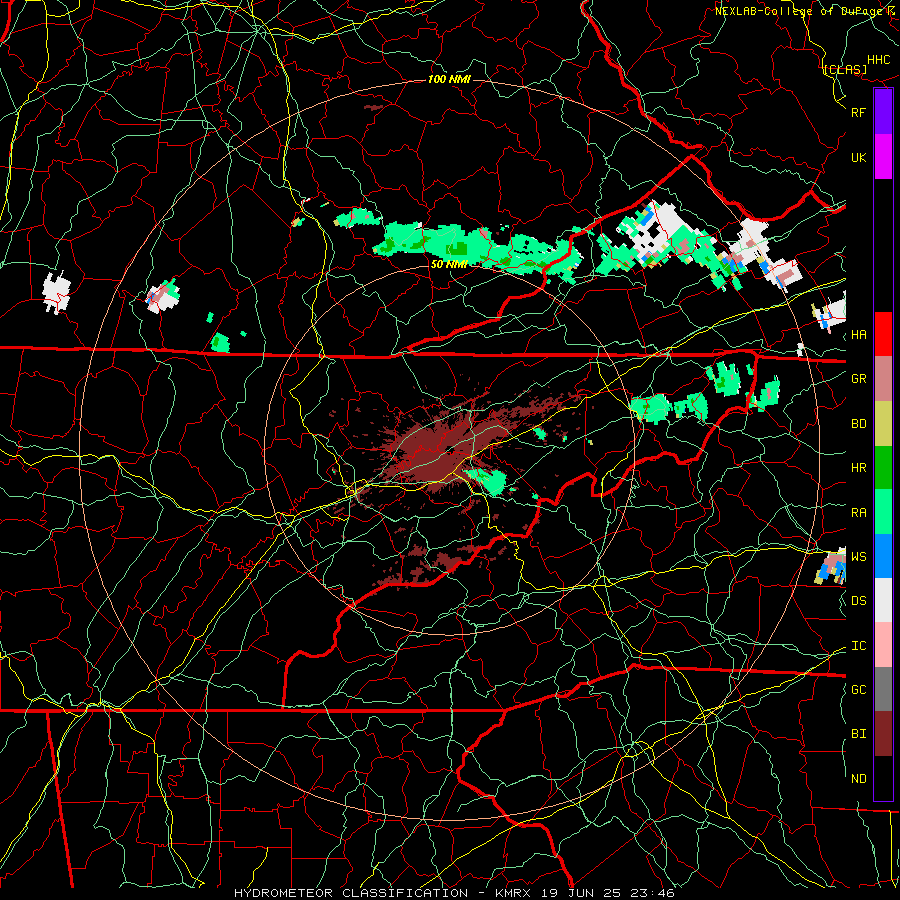900x900 pixels.
Task: Select the dusty pink GR legend swatch
Action: click(883, 379)
